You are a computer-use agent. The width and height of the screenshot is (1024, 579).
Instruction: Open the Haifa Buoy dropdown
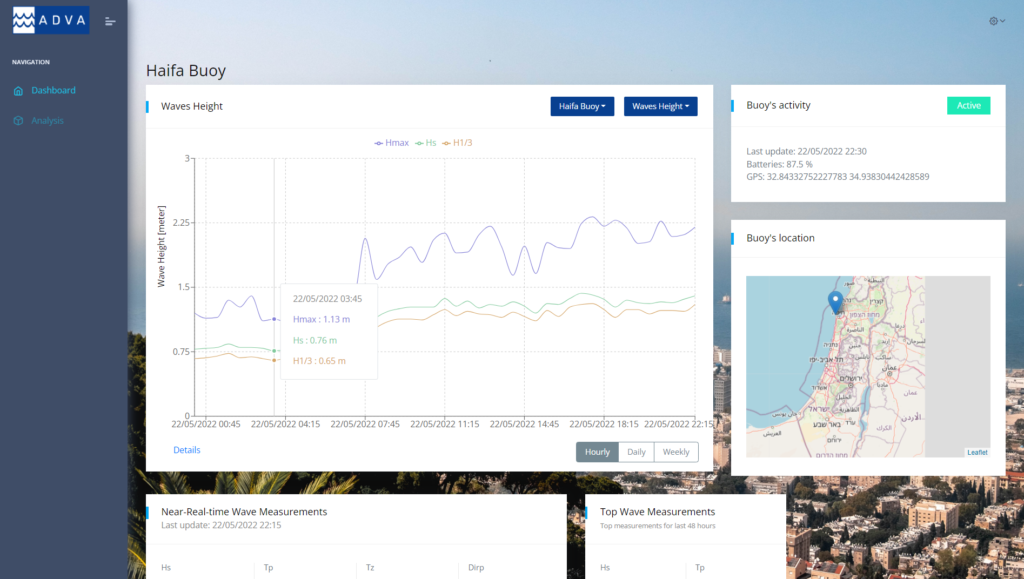point(582,106)
